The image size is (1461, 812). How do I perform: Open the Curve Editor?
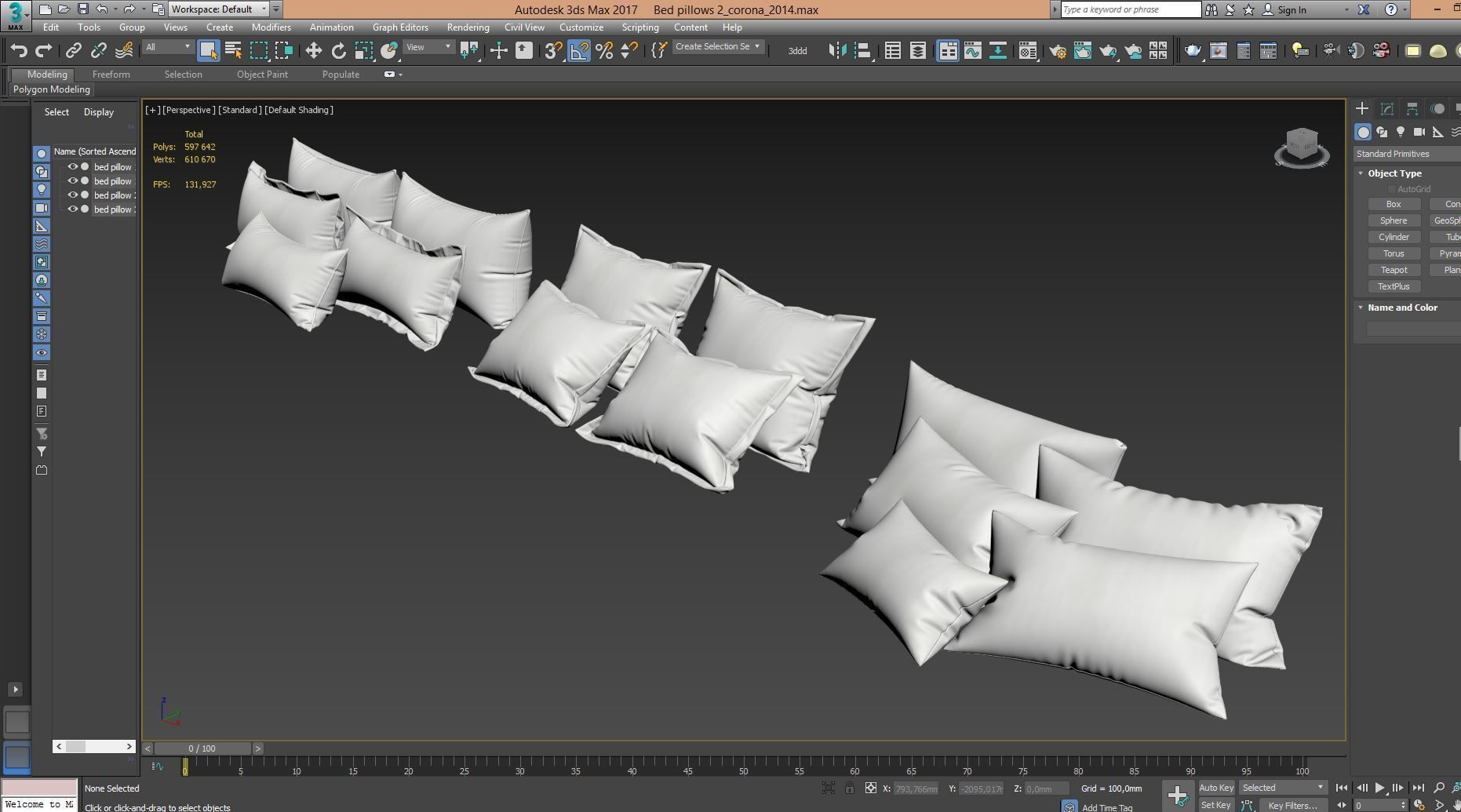point(972,51)
